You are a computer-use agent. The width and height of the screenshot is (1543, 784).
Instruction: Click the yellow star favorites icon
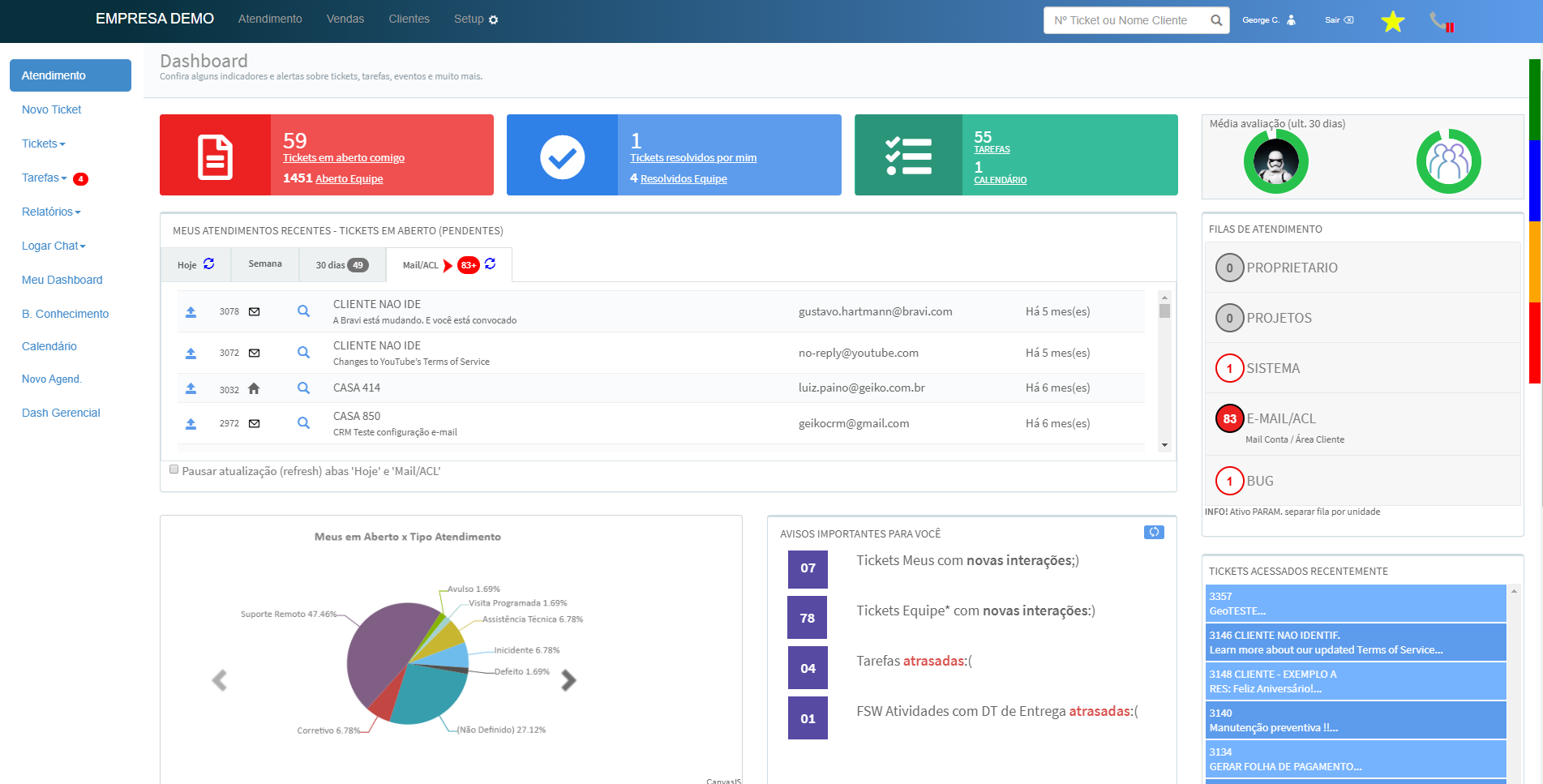coord(1392,21)
